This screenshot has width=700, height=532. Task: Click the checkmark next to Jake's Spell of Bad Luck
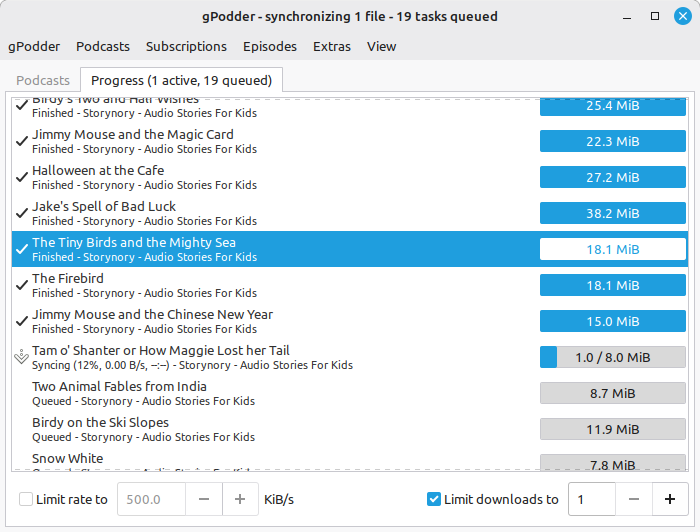coord(21,213)
